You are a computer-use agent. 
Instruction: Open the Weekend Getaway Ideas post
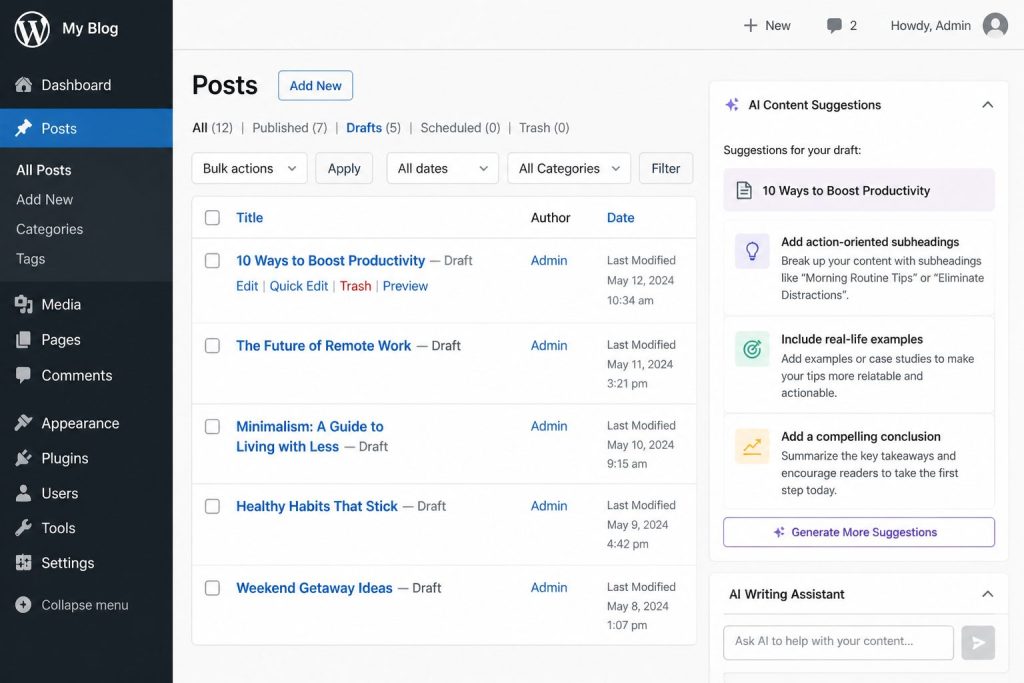click(x=314, y=588)
